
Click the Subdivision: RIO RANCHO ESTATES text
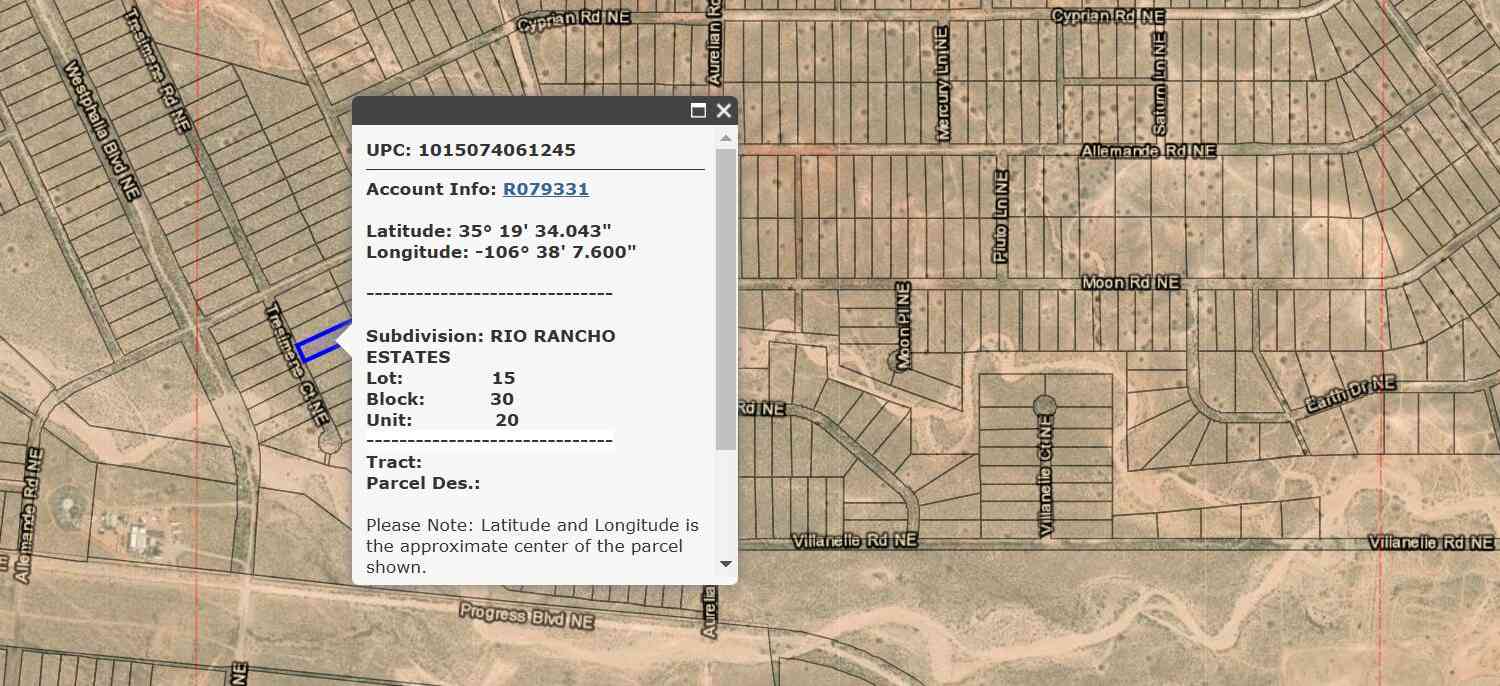[491, 346]
